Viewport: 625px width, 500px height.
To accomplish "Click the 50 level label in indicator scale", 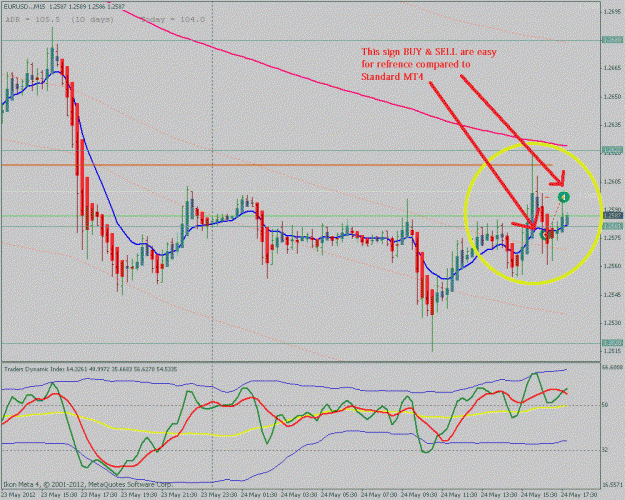I will [605, 405].
